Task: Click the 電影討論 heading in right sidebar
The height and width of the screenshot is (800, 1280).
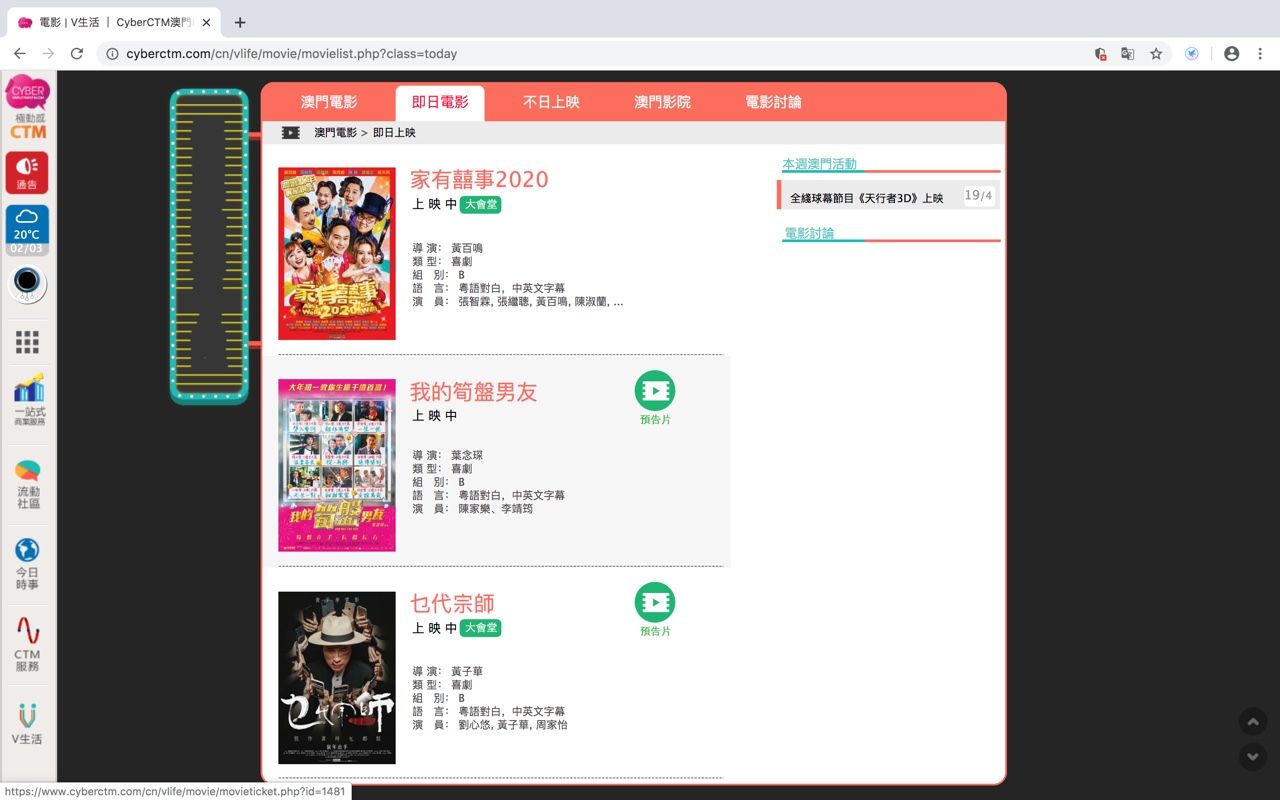Action: 808,233
